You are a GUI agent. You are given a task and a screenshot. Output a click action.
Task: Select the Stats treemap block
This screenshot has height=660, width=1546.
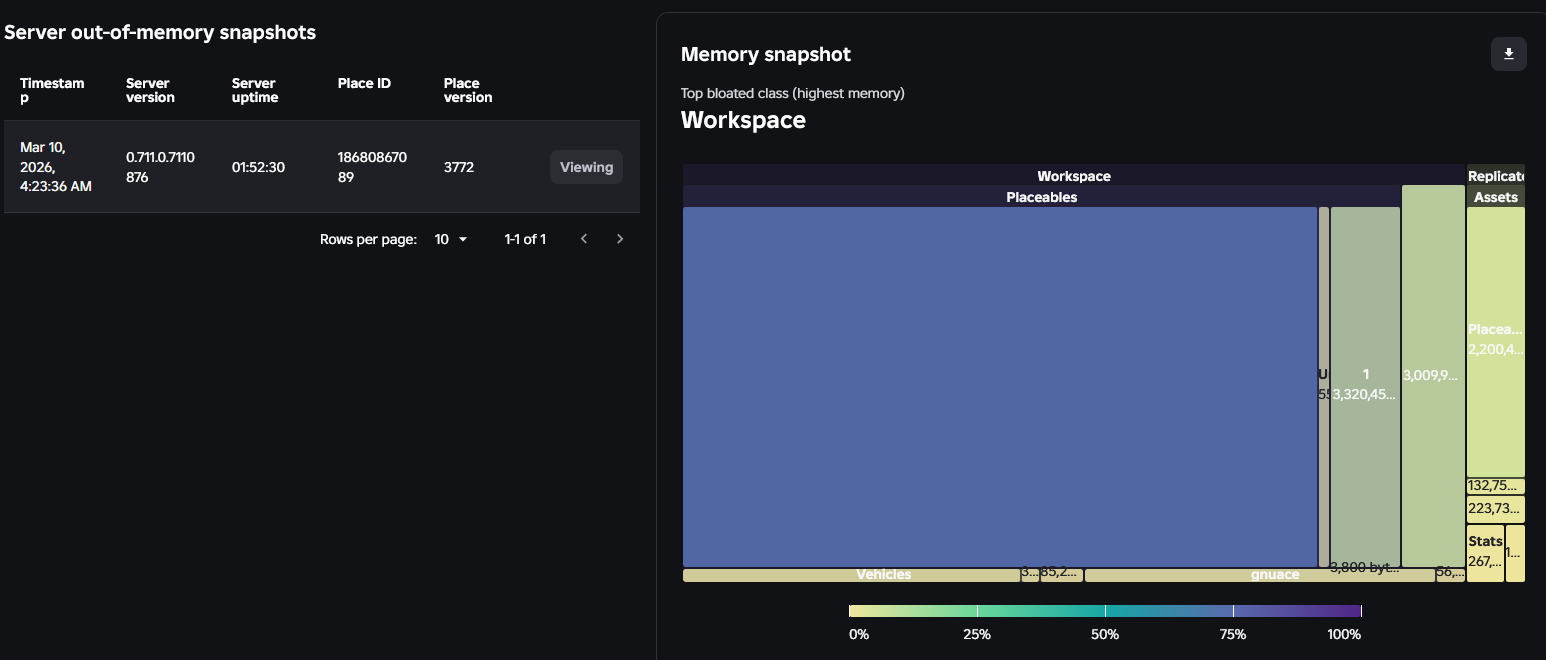pos(1485,553)
